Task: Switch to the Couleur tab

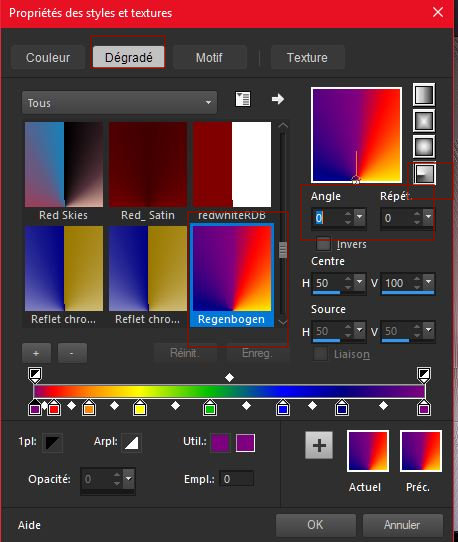Action: click(x=48, y=57)
